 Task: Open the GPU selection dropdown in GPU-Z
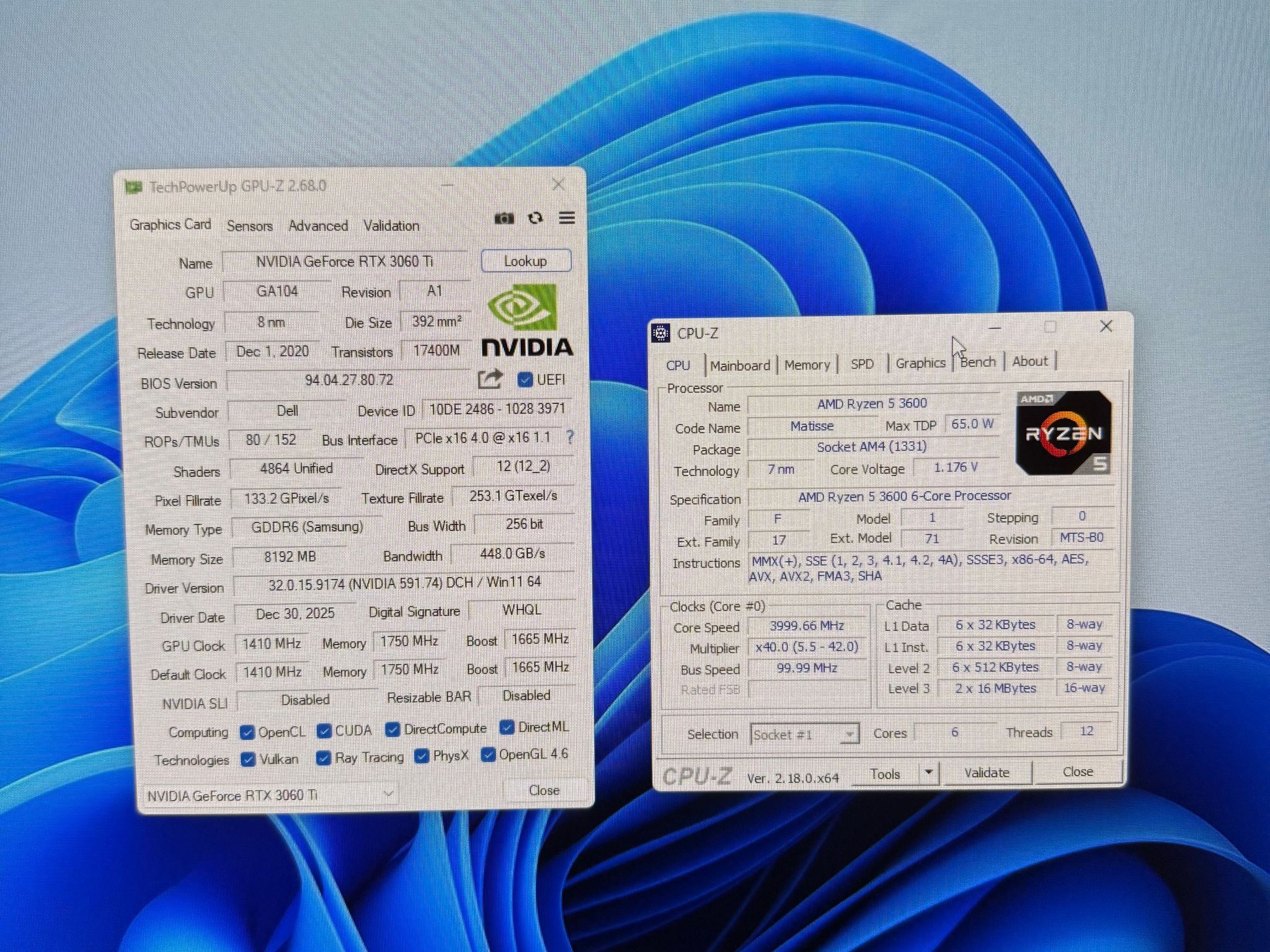point(270,795)
